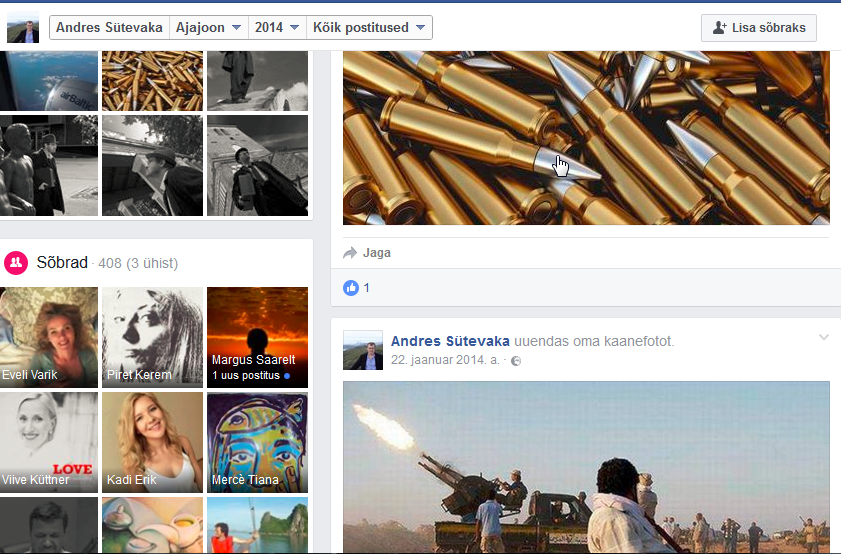Open the anti-aircraft gun cover photo
Image resolution: width=841 pixels, height=554 pixels.
[586, 467]
